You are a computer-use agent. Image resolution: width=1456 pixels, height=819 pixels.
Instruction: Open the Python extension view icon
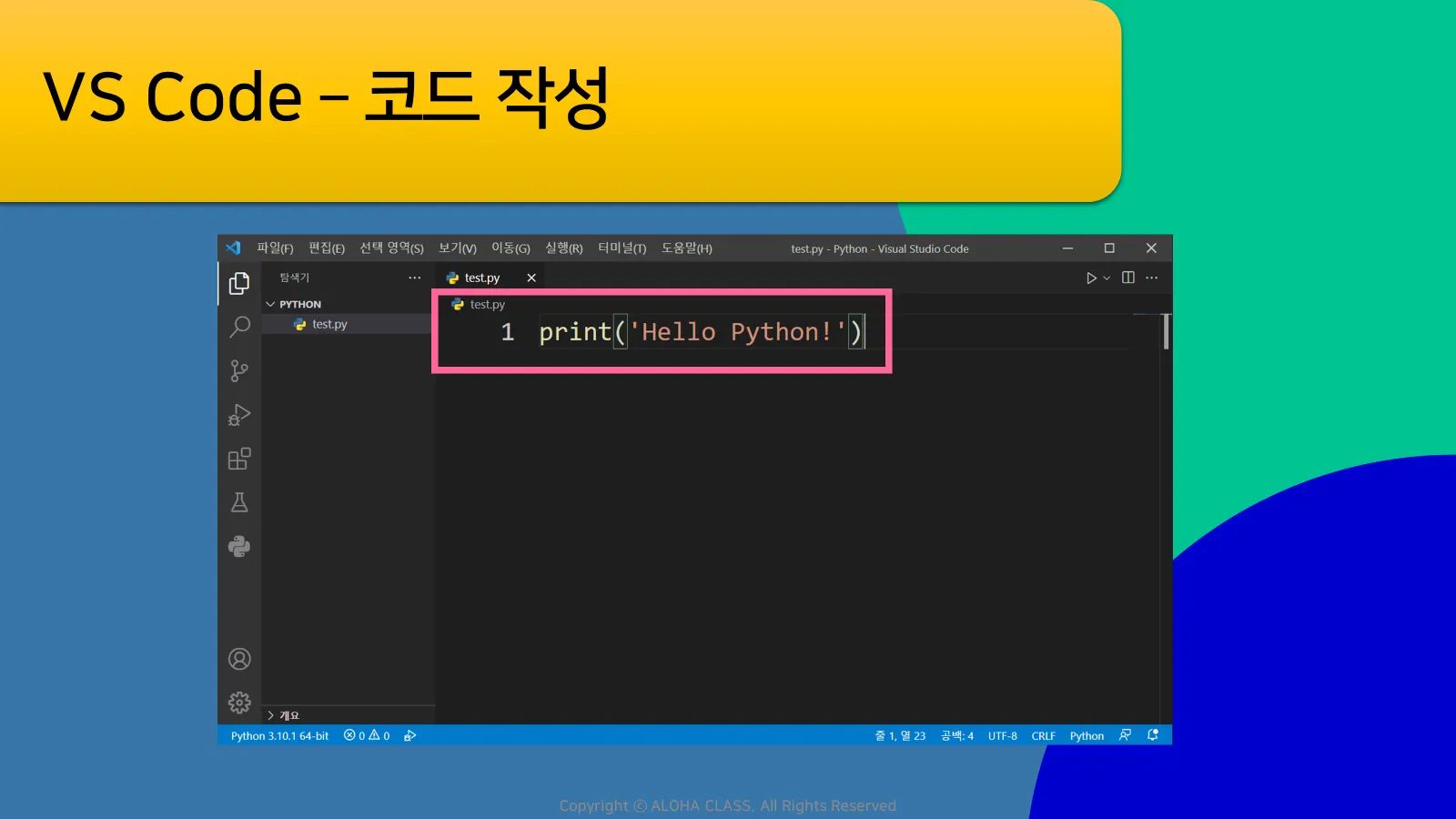[239, 546]
